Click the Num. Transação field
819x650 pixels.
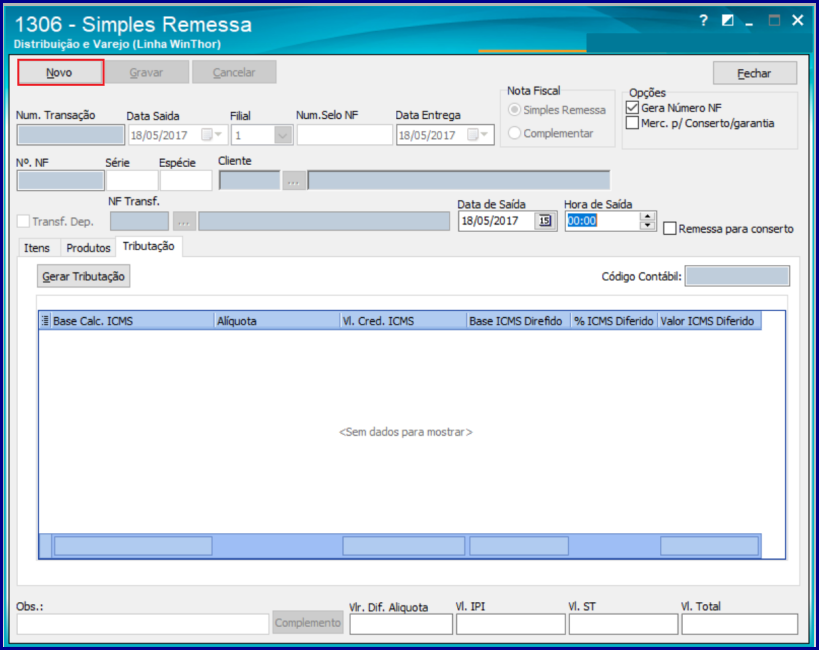coord(71,135)
